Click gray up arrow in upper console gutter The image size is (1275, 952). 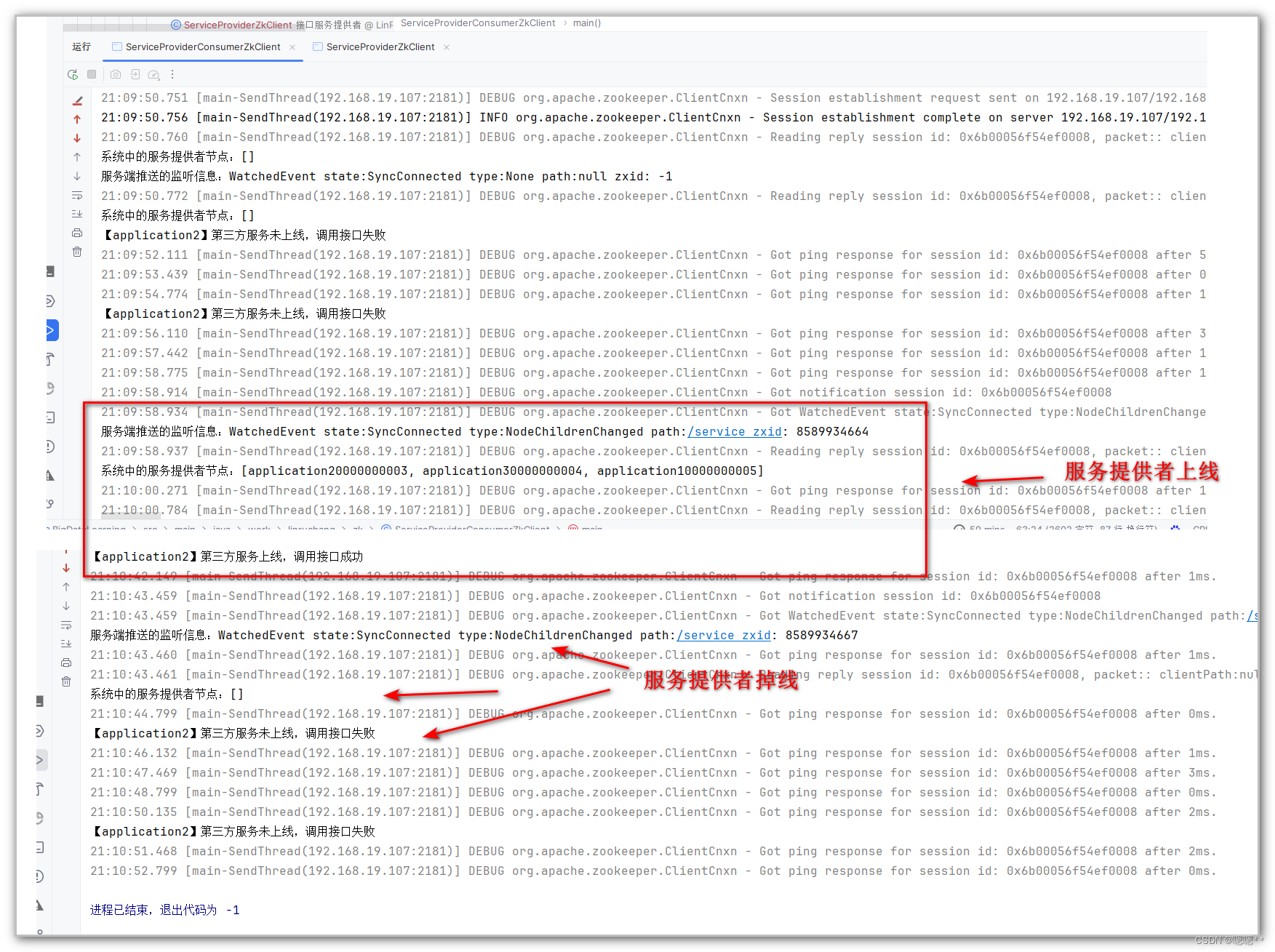pyautogui.click(x=77, y=157)
